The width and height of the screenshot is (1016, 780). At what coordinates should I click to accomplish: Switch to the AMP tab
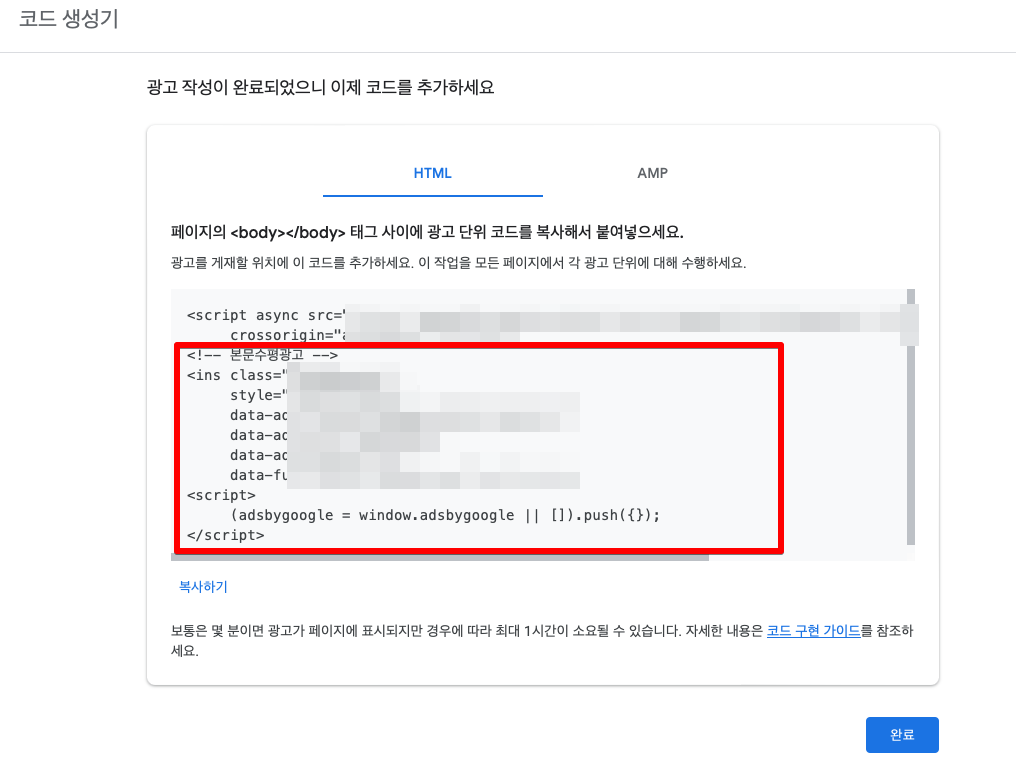pyautogui.click(x=652, y=173)
